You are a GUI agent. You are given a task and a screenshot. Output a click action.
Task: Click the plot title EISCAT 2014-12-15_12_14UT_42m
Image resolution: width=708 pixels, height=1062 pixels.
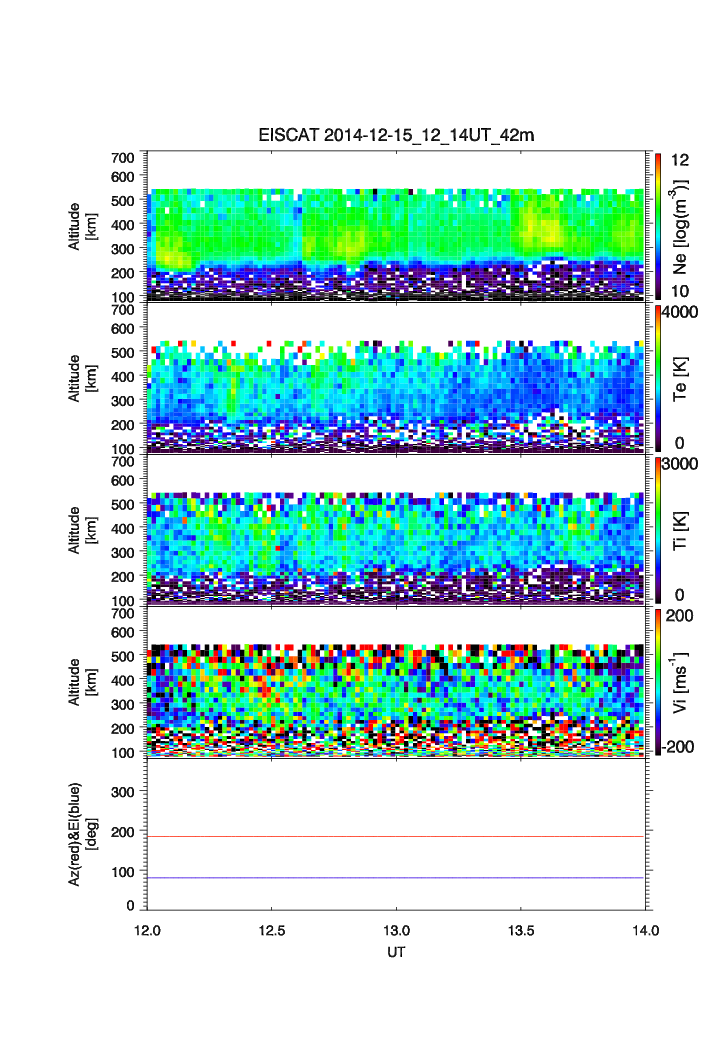point(394,136)
